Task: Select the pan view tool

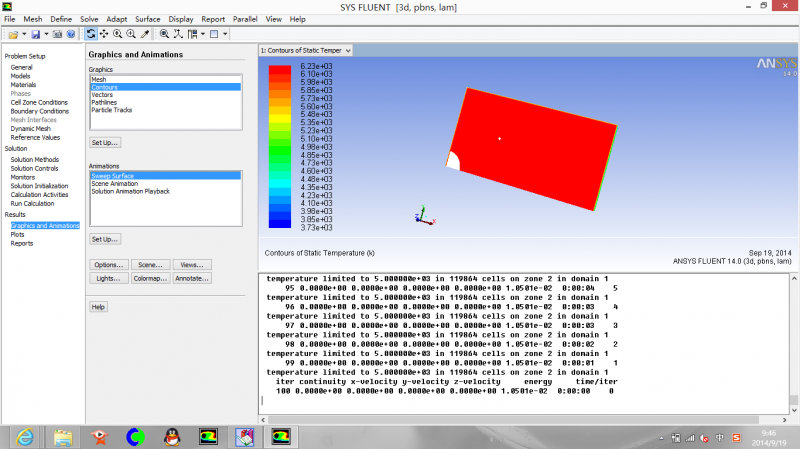Action: (104, 34)
